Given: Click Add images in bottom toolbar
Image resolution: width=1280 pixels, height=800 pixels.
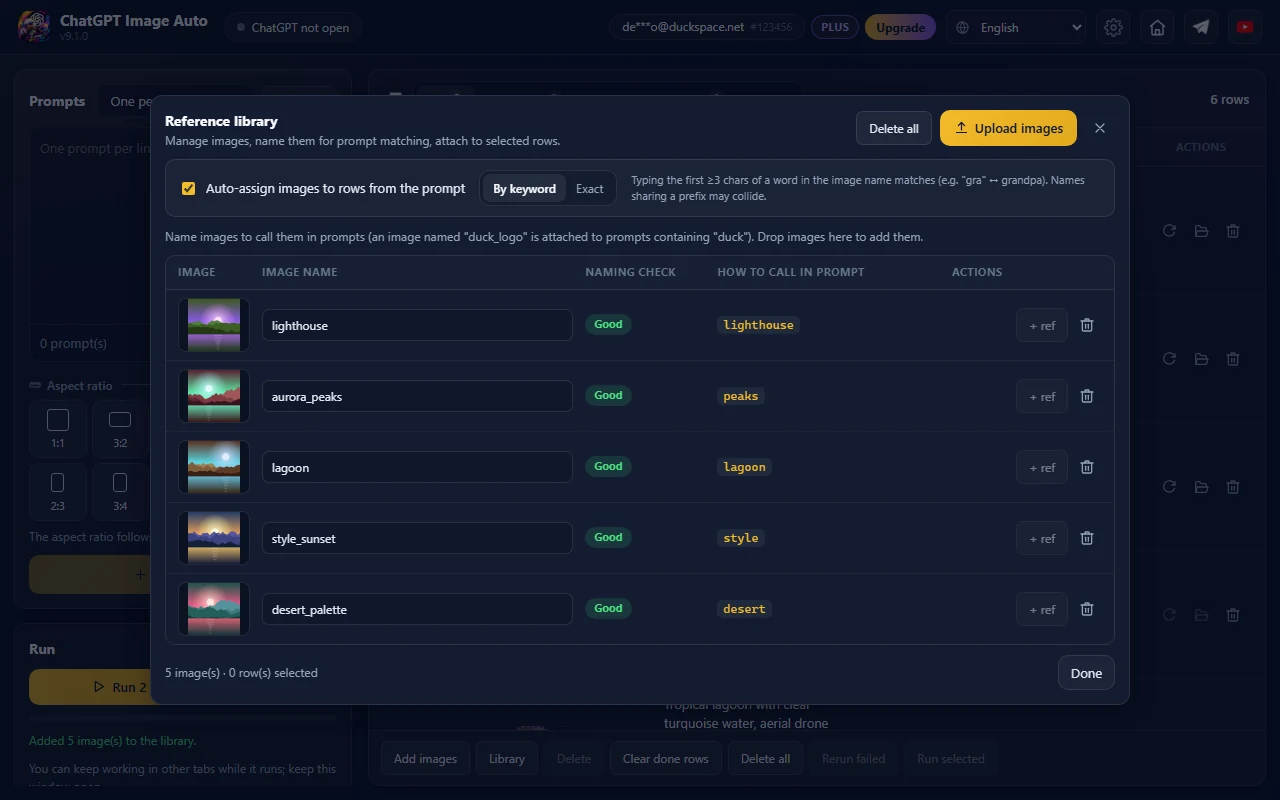Looking at the screenshot, I should point(425,758).
